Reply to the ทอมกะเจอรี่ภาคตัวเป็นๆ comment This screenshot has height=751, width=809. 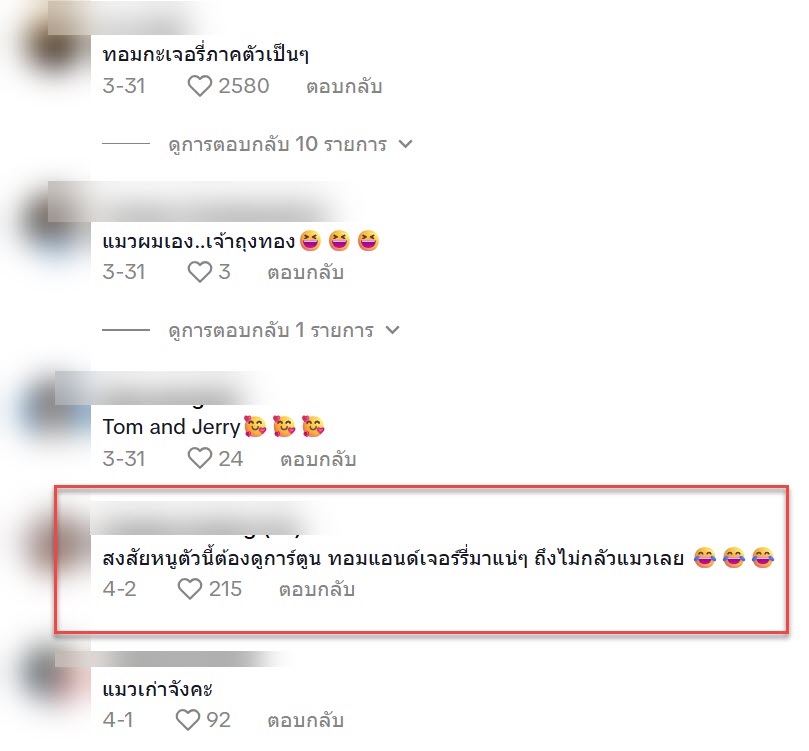point(344,86)
